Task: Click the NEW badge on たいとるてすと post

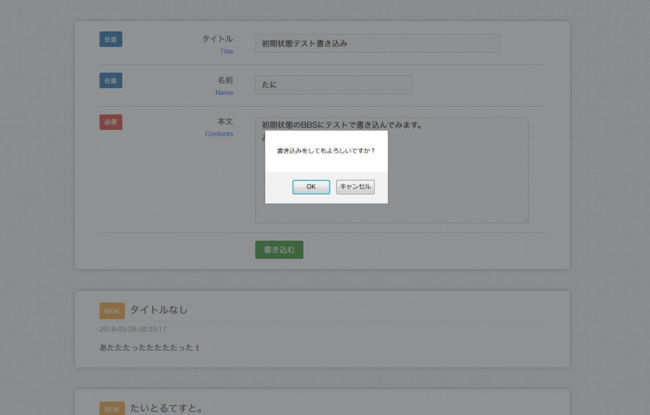Action: point(111,408)
